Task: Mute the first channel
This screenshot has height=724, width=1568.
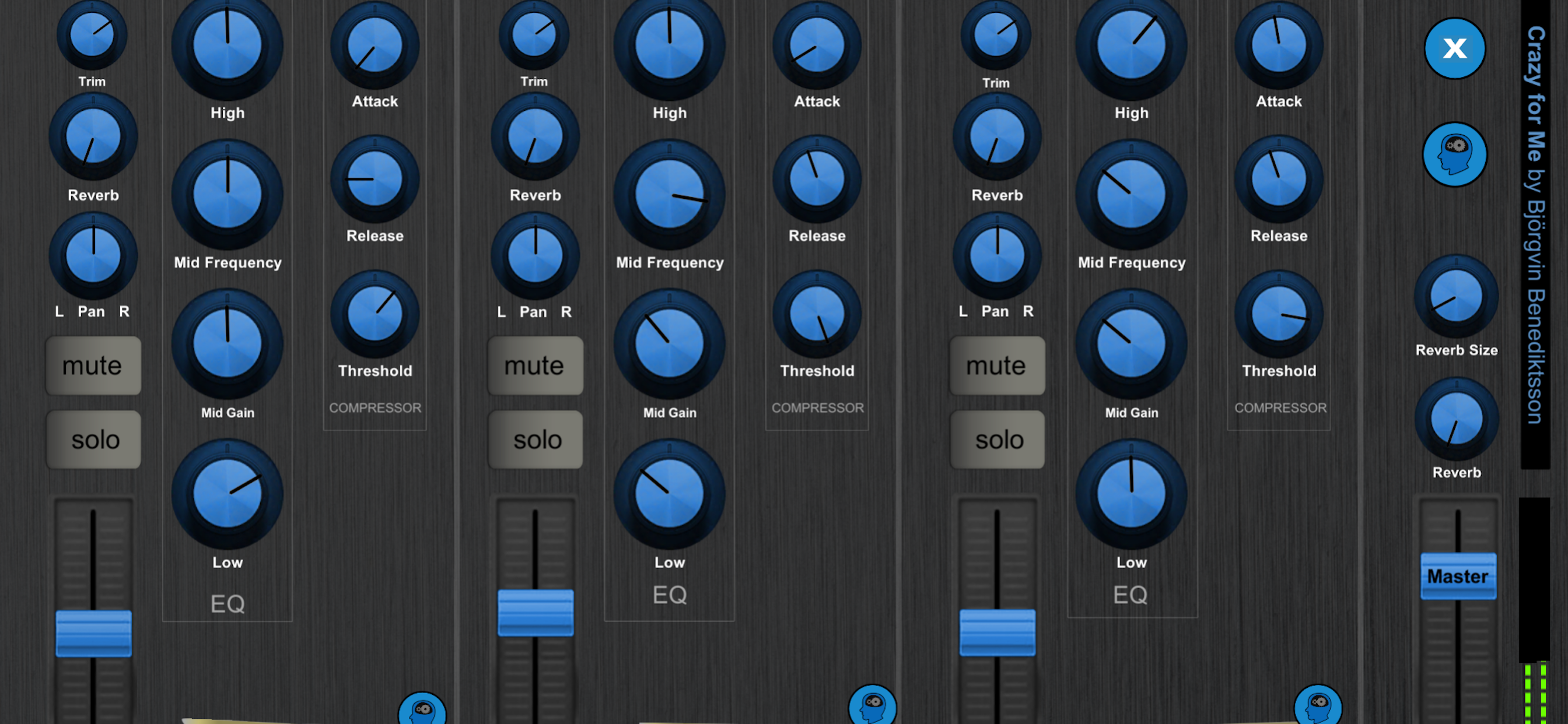Action: tap(93, 365)
